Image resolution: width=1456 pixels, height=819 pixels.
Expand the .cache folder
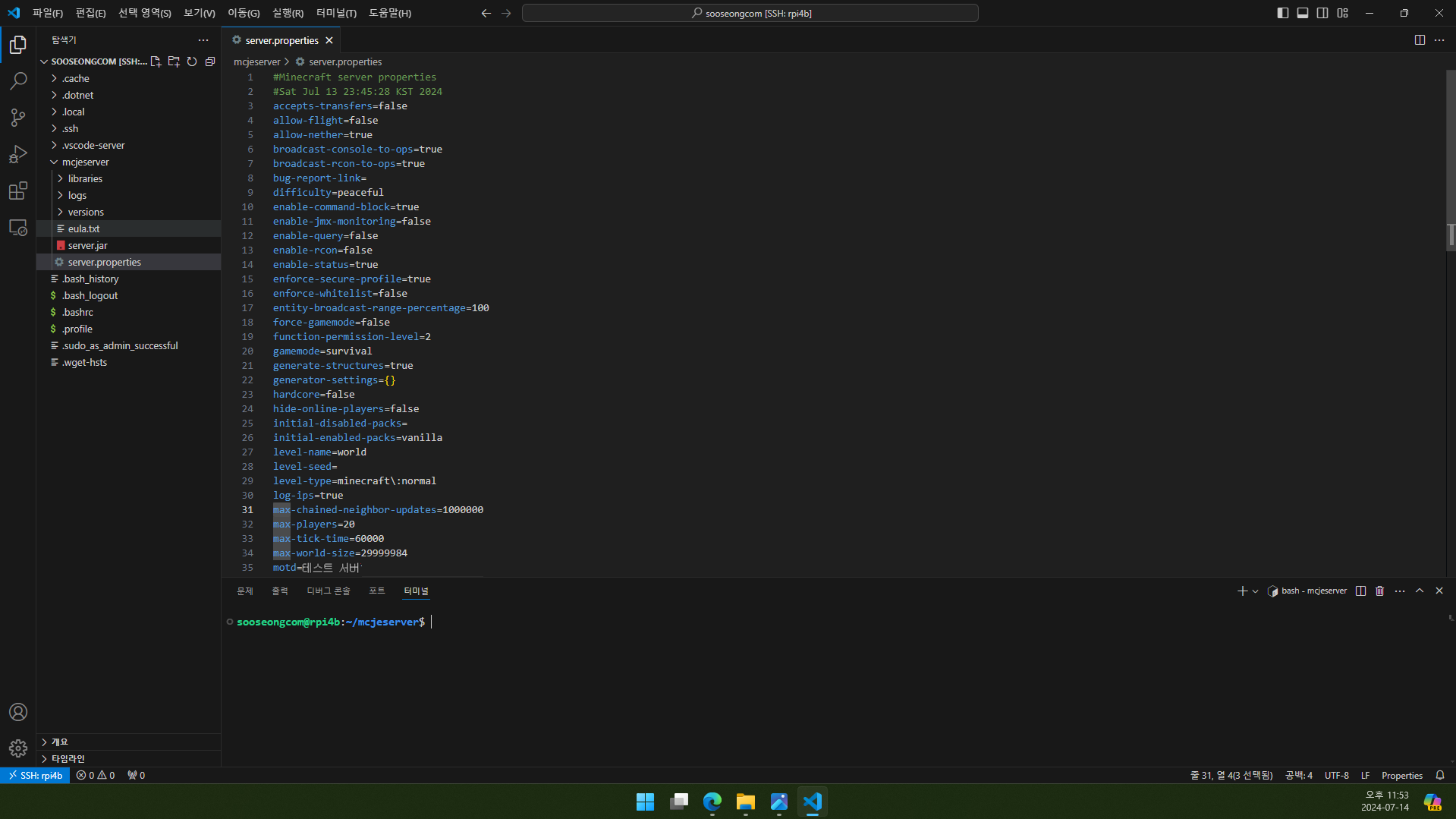pos(128,78)
